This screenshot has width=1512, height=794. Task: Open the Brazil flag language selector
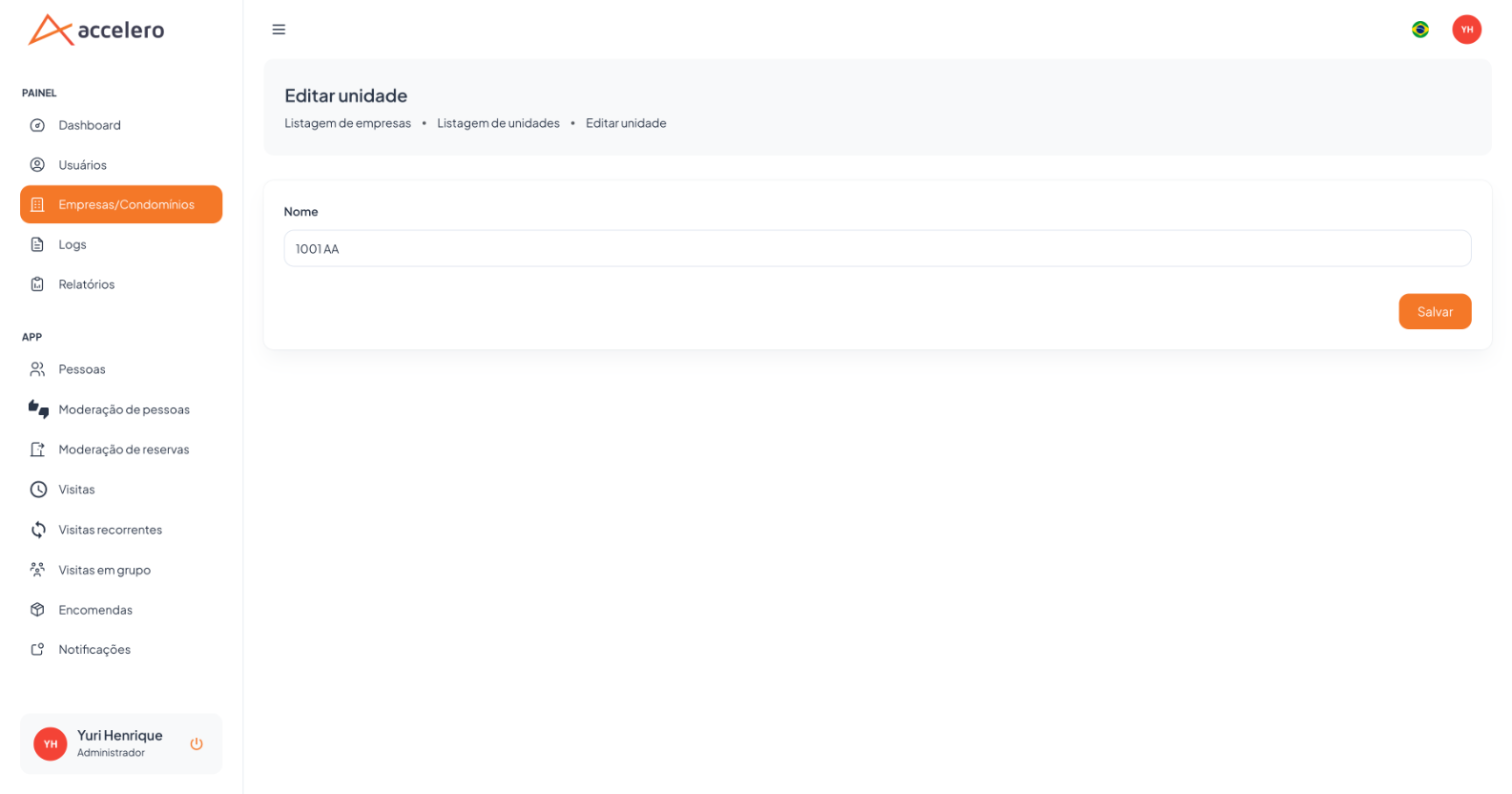[x=1419, y=30]
